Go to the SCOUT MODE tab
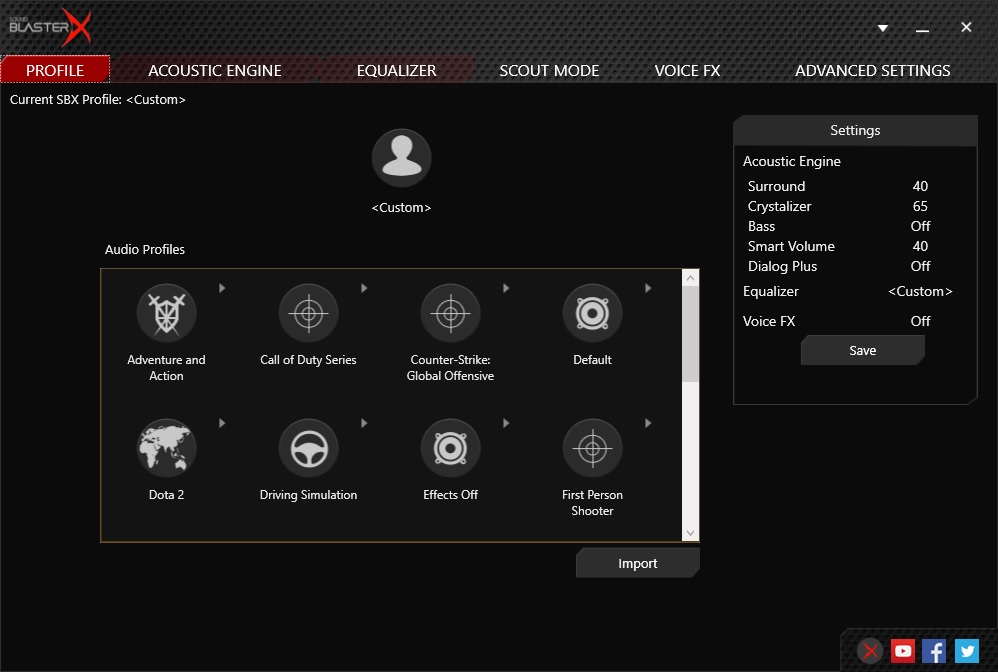 point(549,70)
